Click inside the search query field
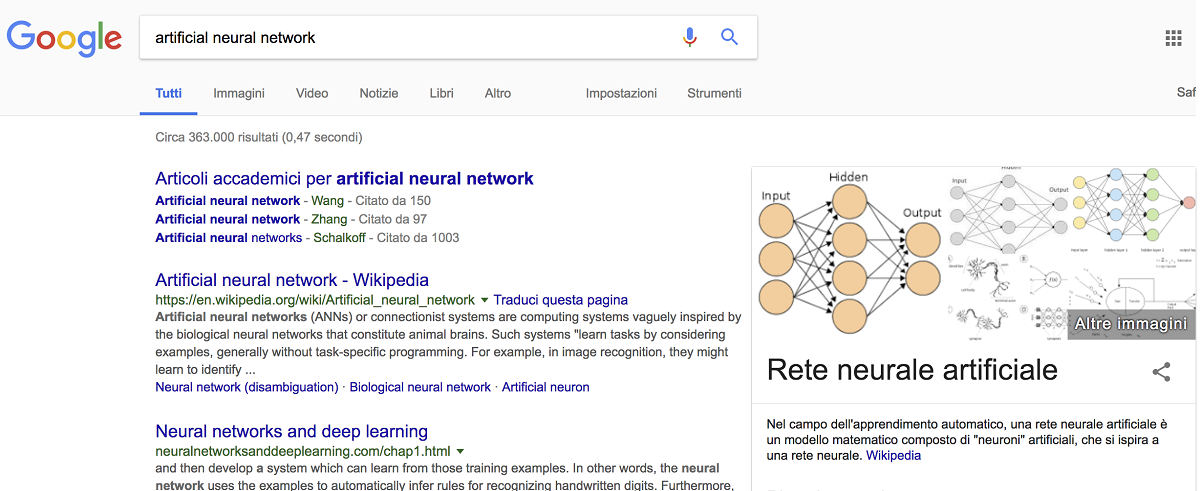Viewport: 1200px width, 491px height. [400, 38]
